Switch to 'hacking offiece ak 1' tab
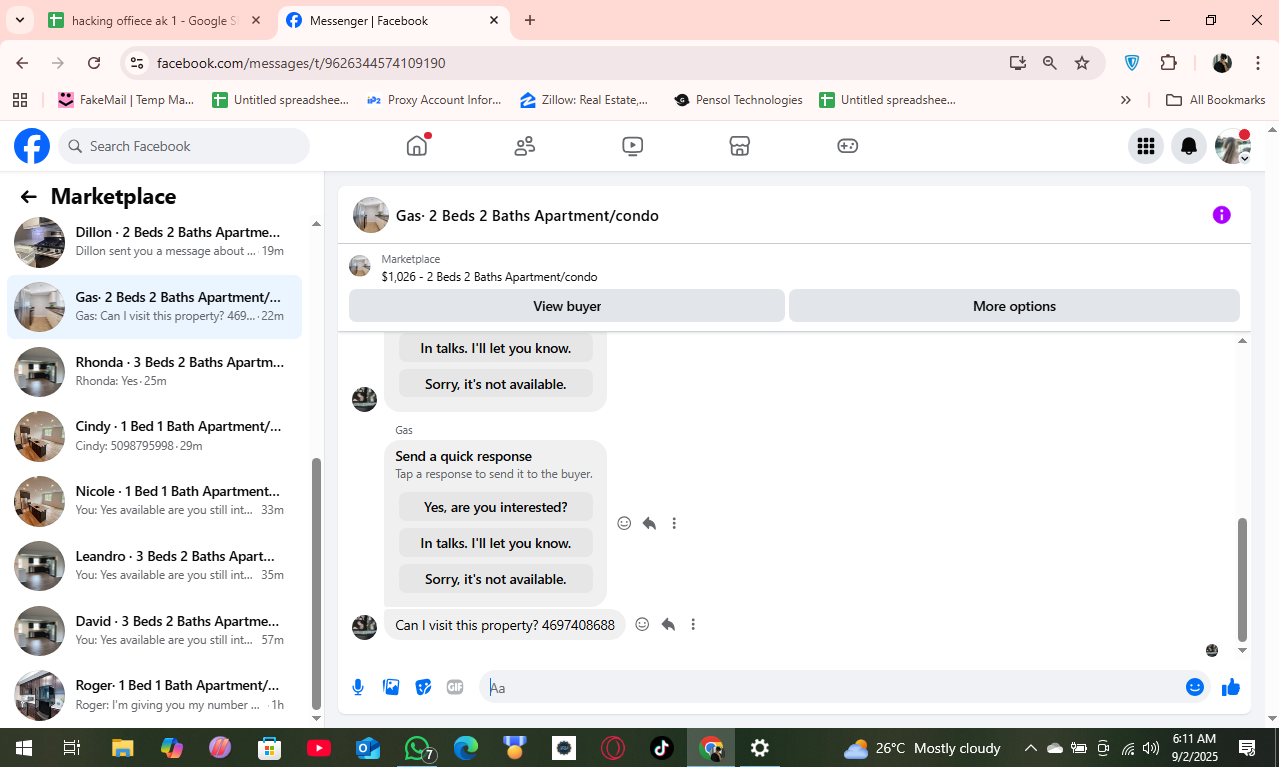1279x767 pixels. (x=156, y=20)
